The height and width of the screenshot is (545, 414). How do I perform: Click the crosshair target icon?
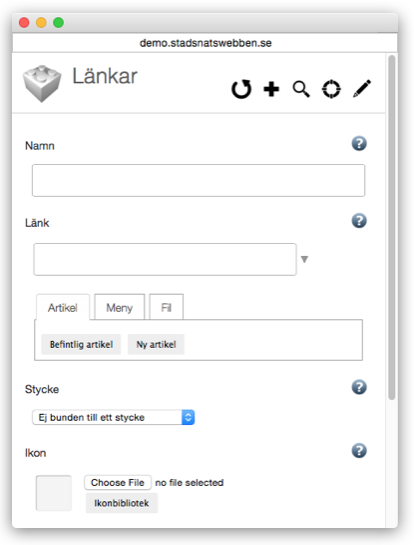pyautogui.click(x=331, y=89)
